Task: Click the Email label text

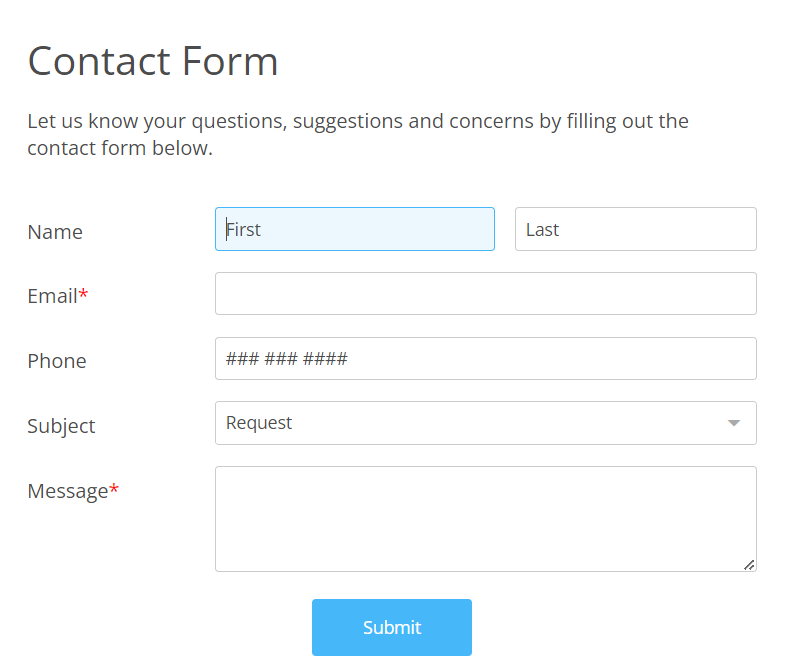Action: (52, 296)
